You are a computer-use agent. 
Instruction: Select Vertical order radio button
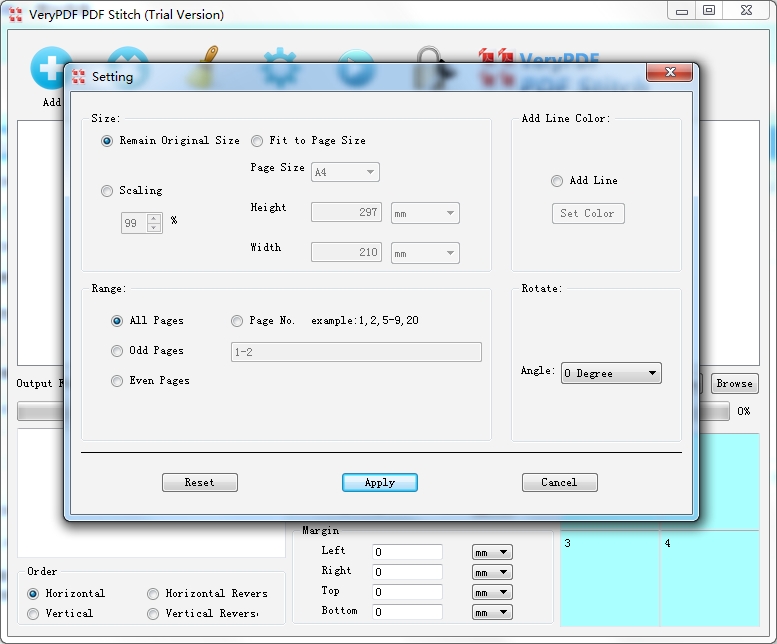(x=33, y=614)
